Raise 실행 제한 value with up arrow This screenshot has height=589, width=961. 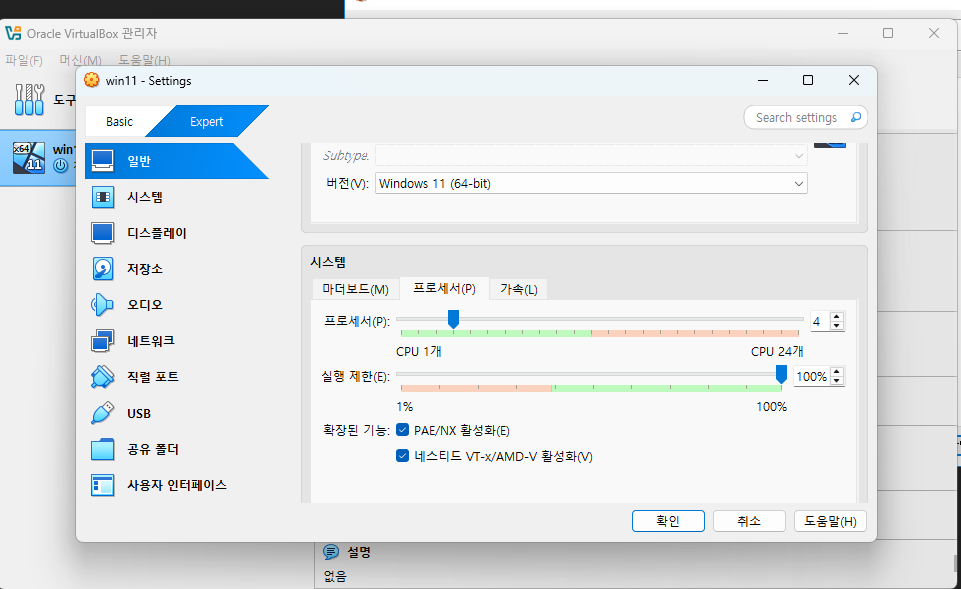837,372
